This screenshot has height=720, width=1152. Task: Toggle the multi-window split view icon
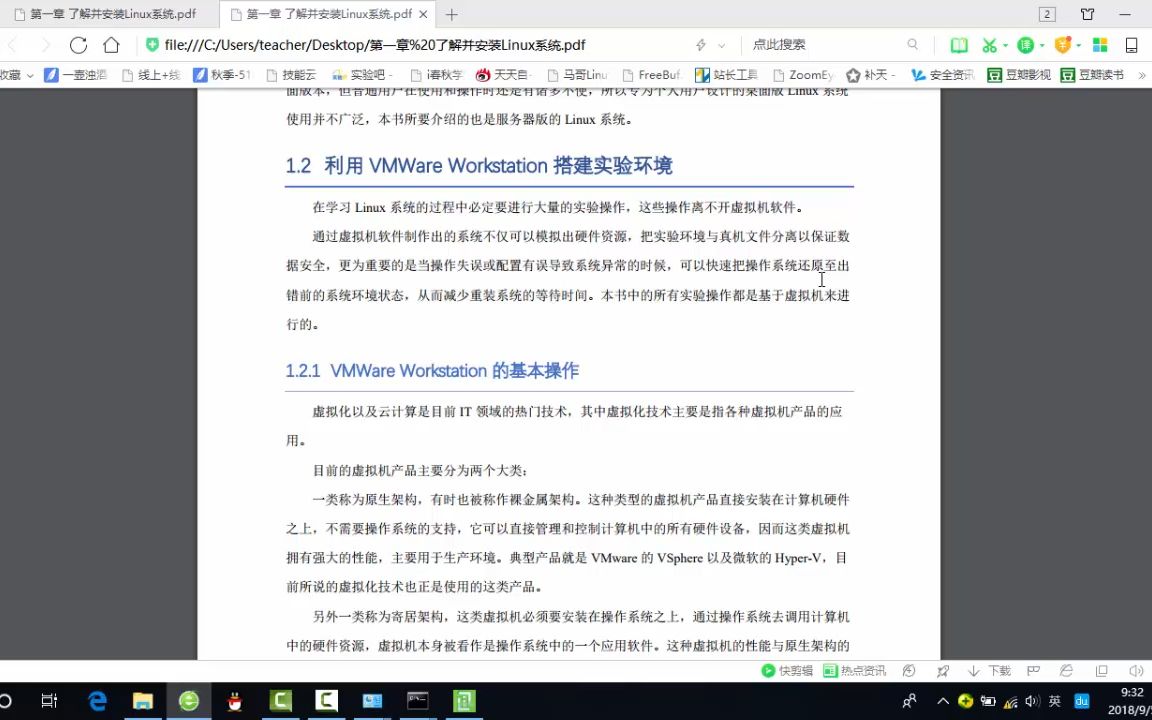(x=1101, y=671)
